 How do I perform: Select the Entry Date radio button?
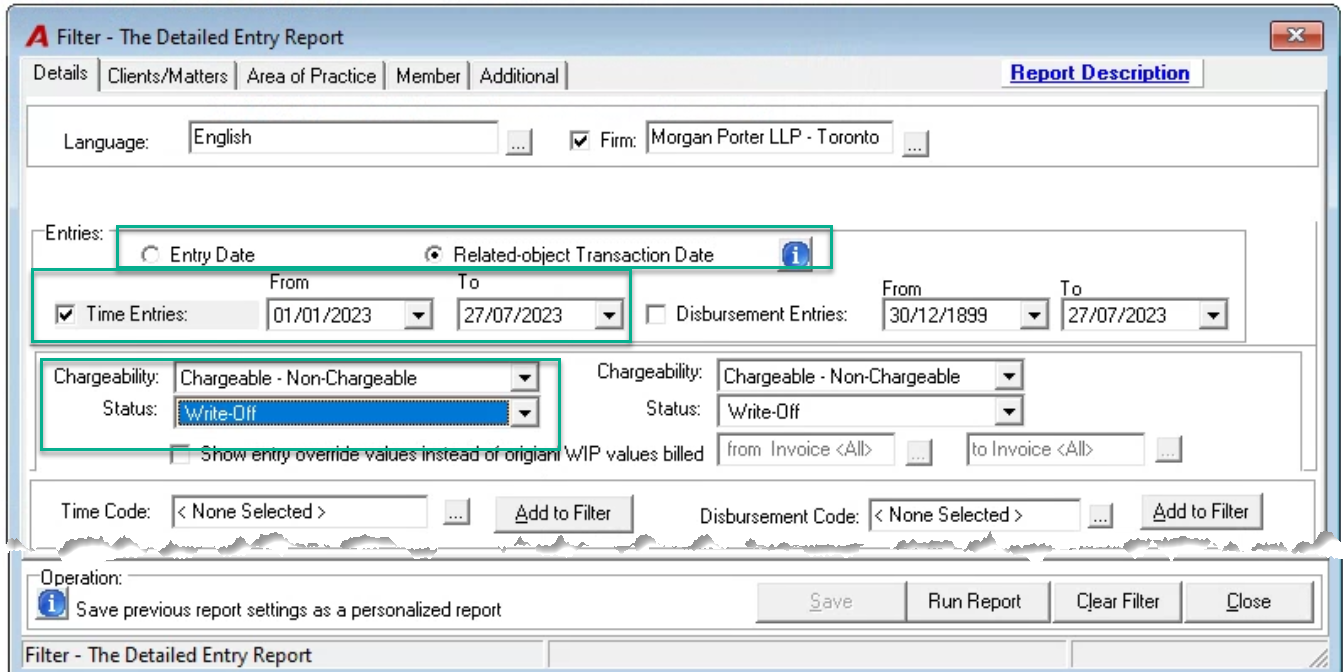[150, 255]
